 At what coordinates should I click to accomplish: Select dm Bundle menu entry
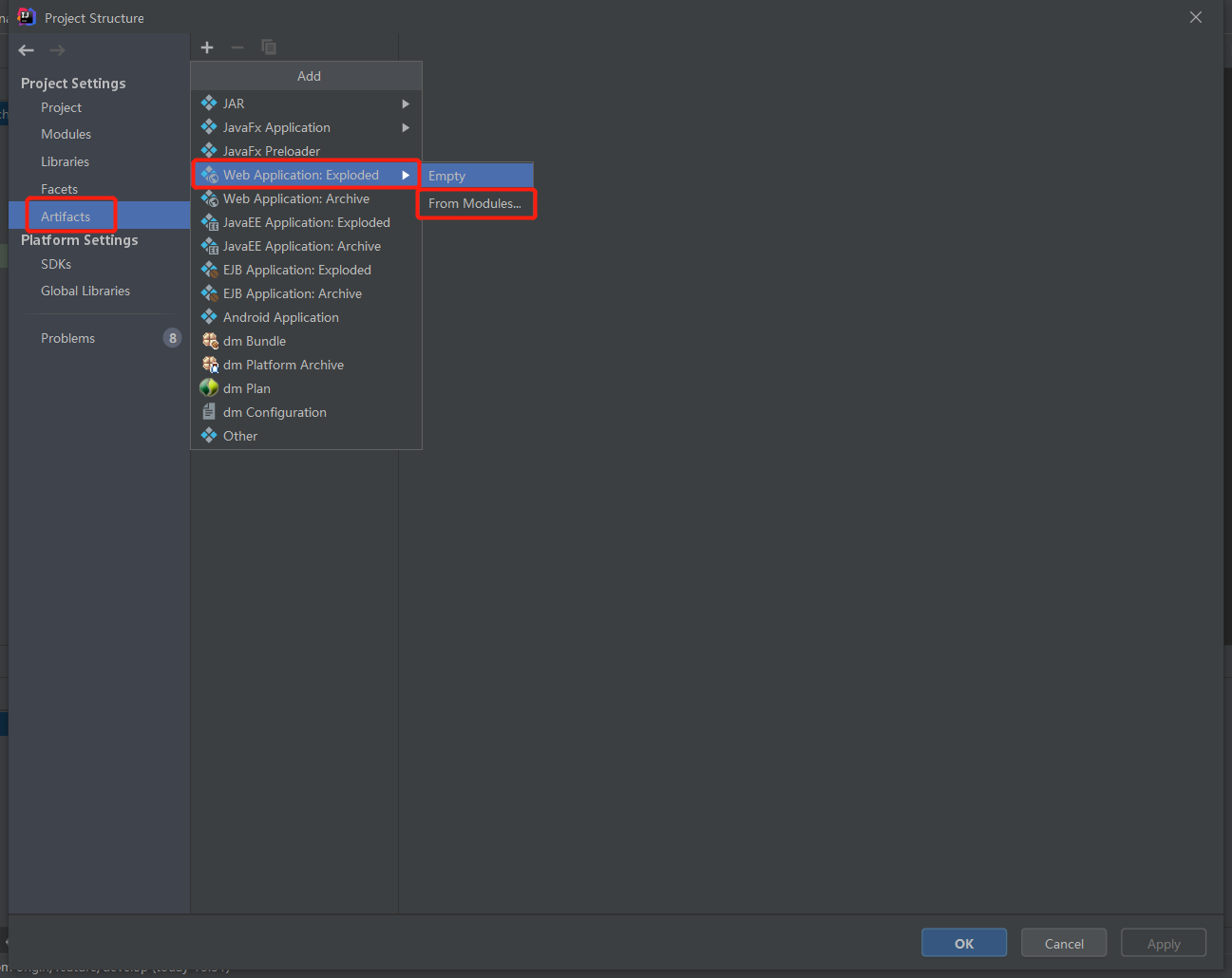point(306,341)
